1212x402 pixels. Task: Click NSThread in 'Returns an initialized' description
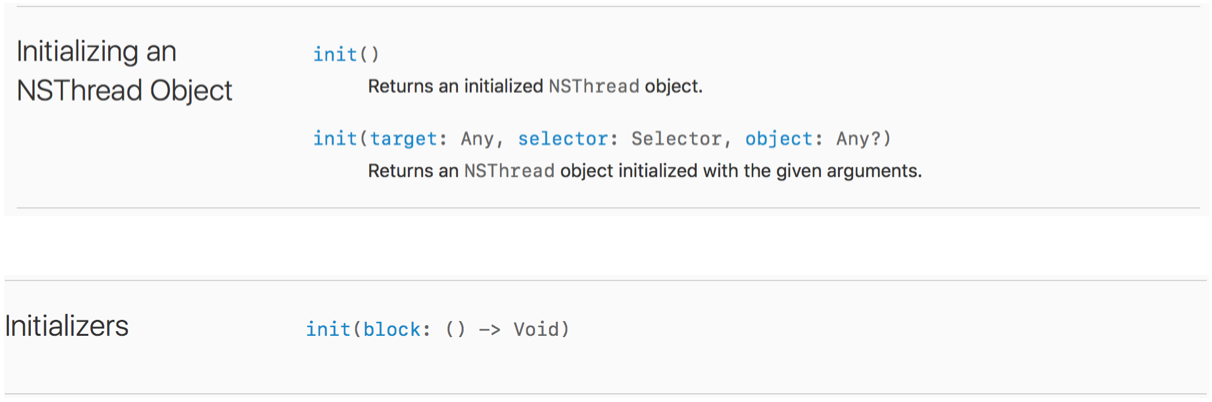[x=594, y=87]
